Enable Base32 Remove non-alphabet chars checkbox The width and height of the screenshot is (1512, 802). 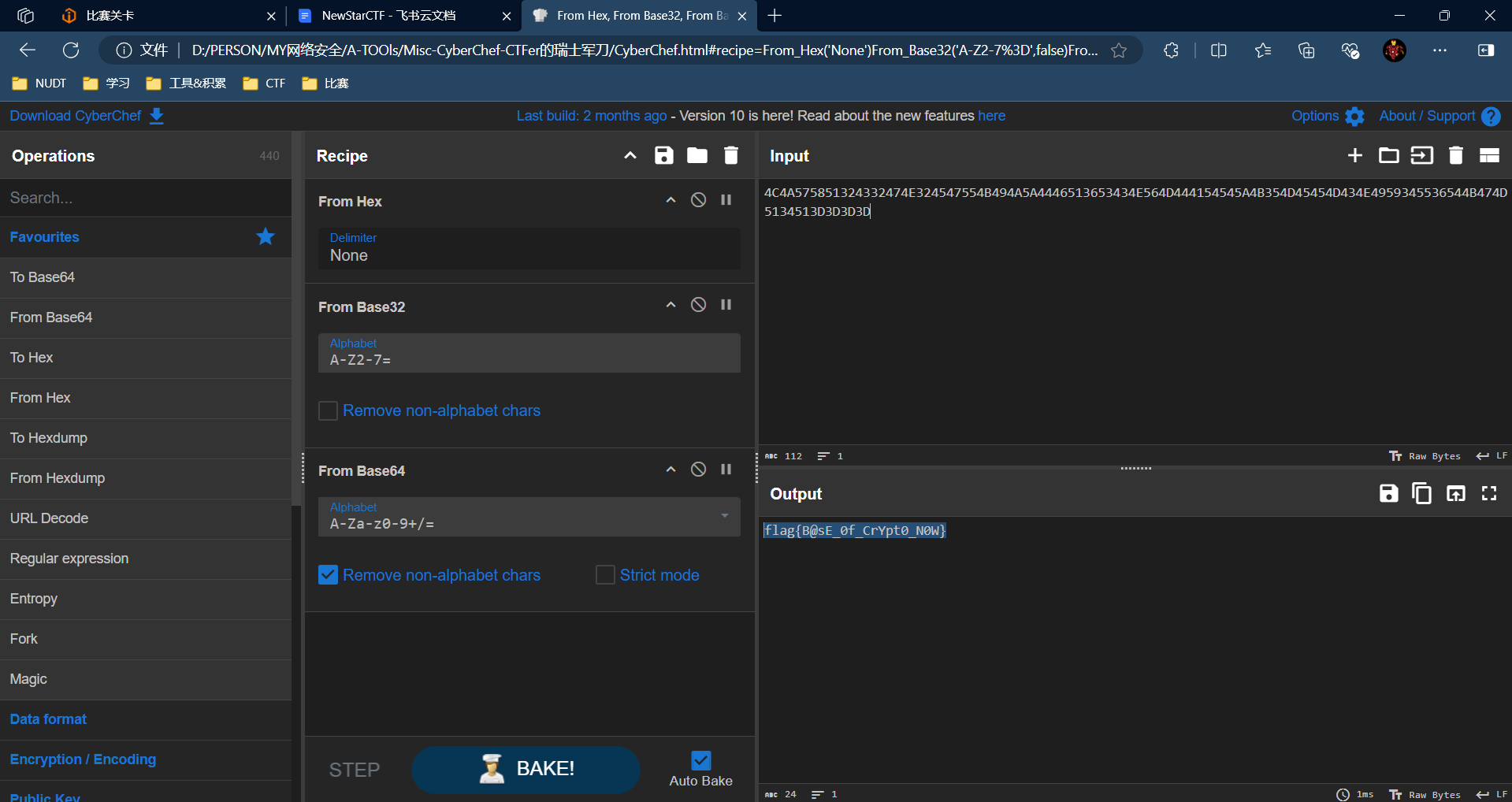pyautogui.click(x=328, y=411)
